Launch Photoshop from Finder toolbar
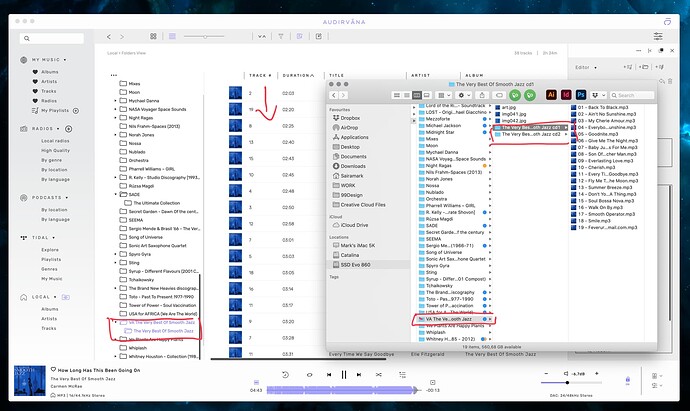The height and width of the screenshot is (411, 690). pos(581,95)
